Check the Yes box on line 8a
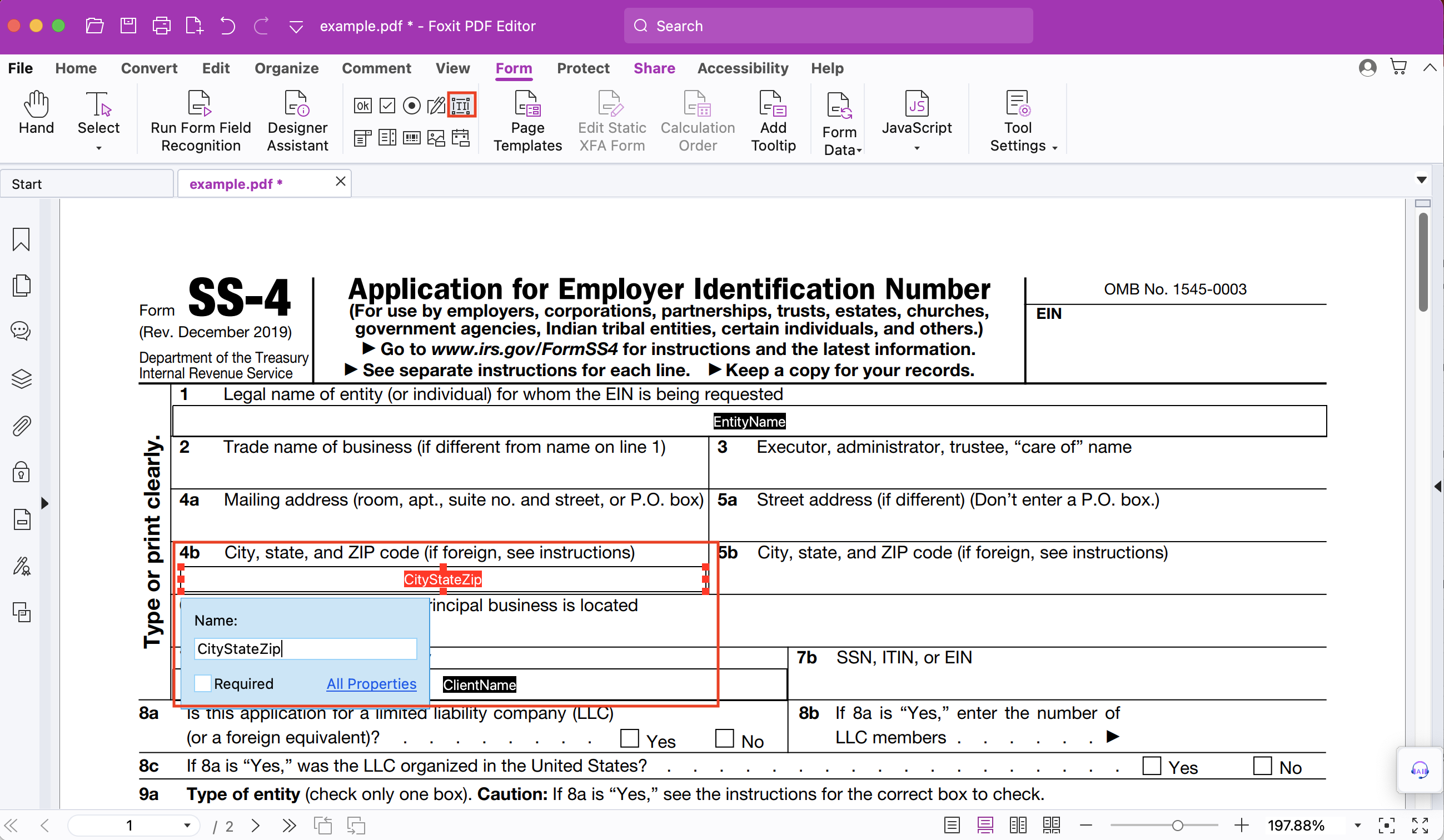 pyautogui.click(x=629, y=738)
